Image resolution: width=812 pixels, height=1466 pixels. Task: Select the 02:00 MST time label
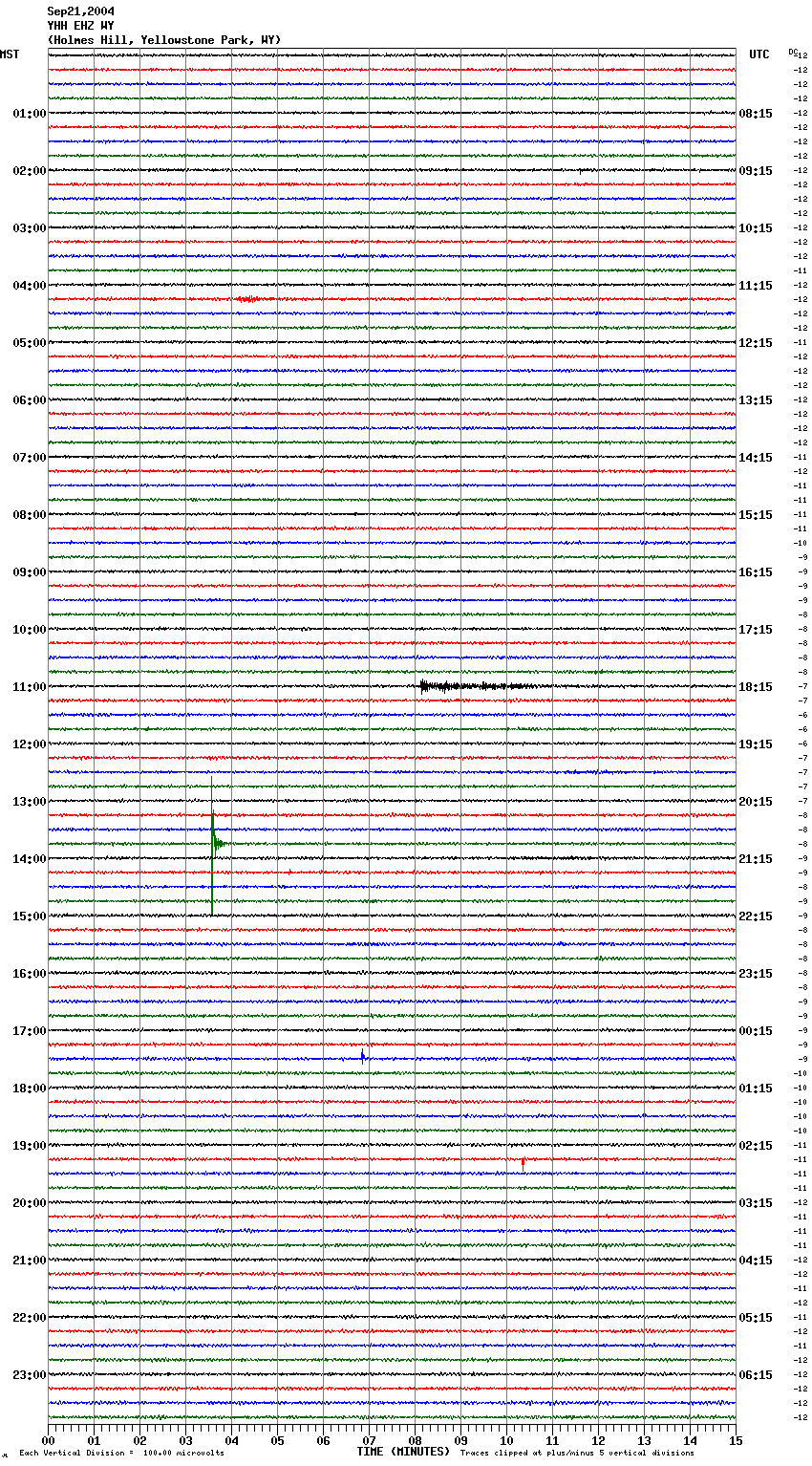(x=30, y=171)
